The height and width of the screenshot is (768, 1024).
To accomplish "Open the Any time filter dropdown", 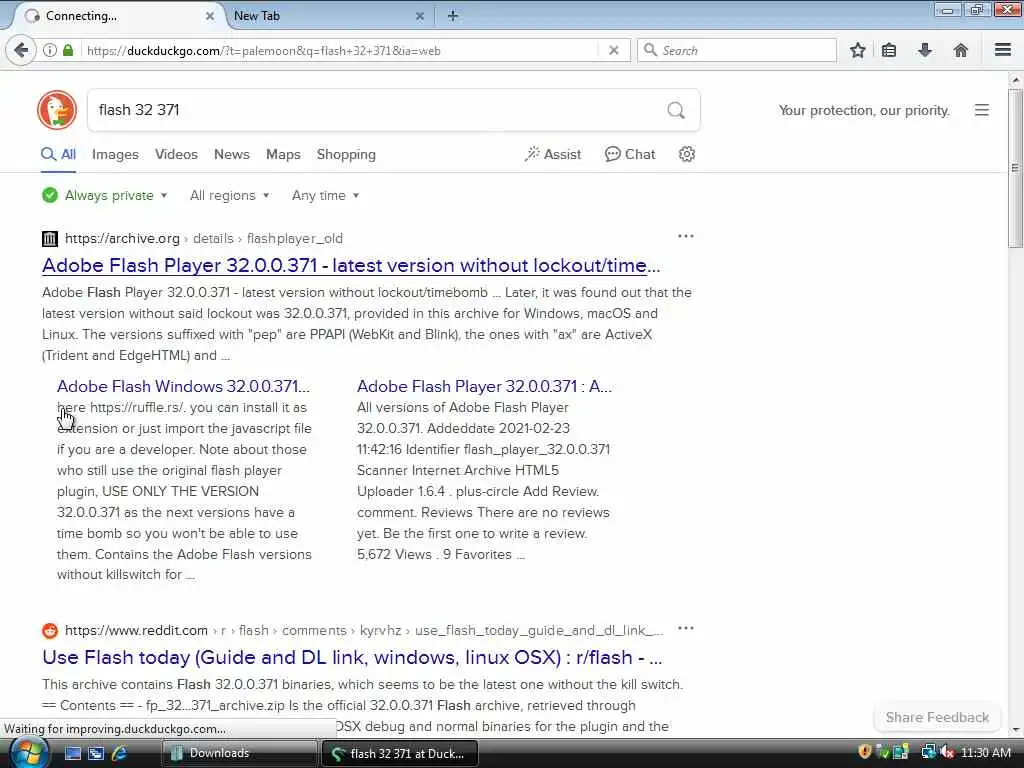I will tap(325, 195).
